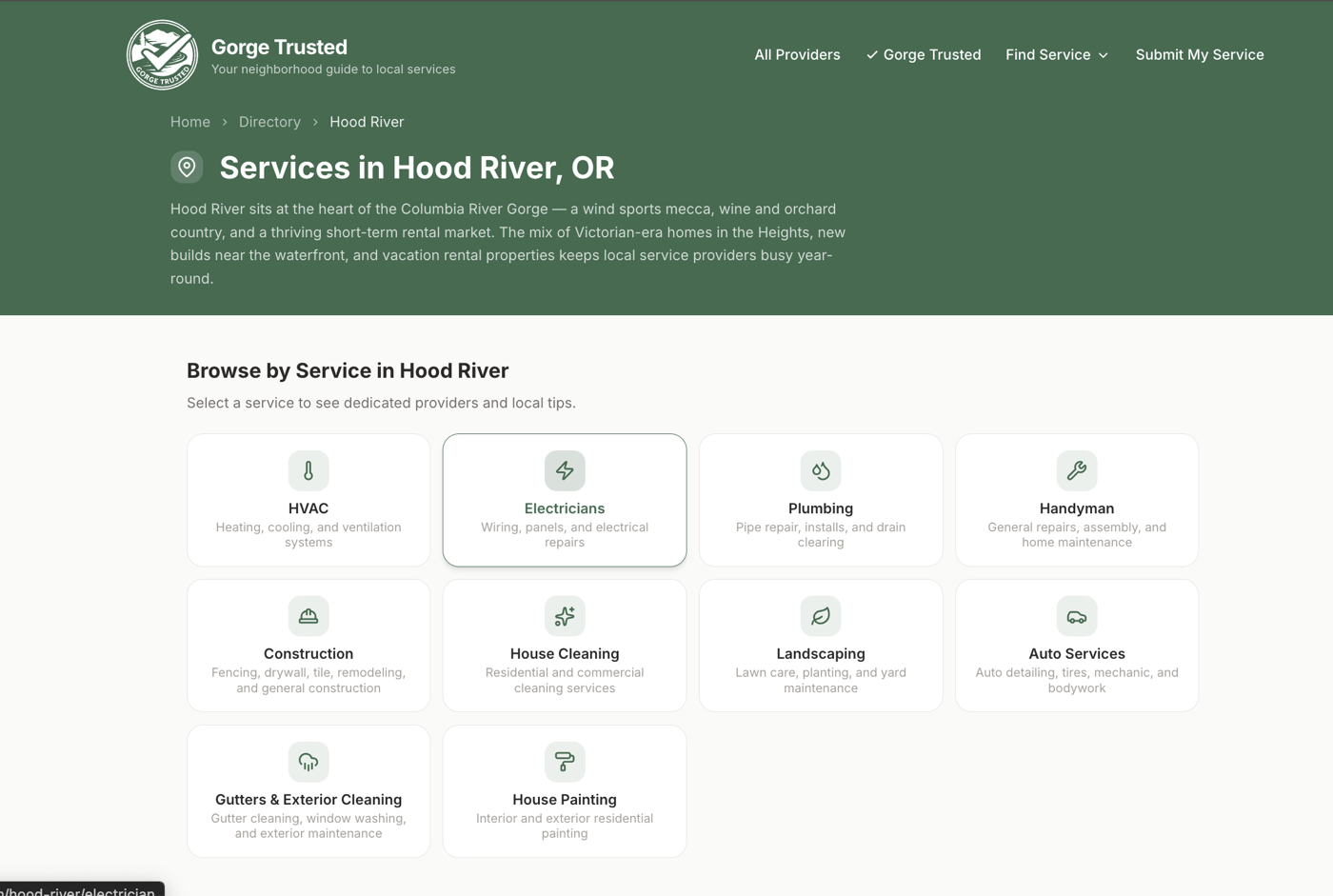Click the Auto Services car icon

coord(1077,616)
